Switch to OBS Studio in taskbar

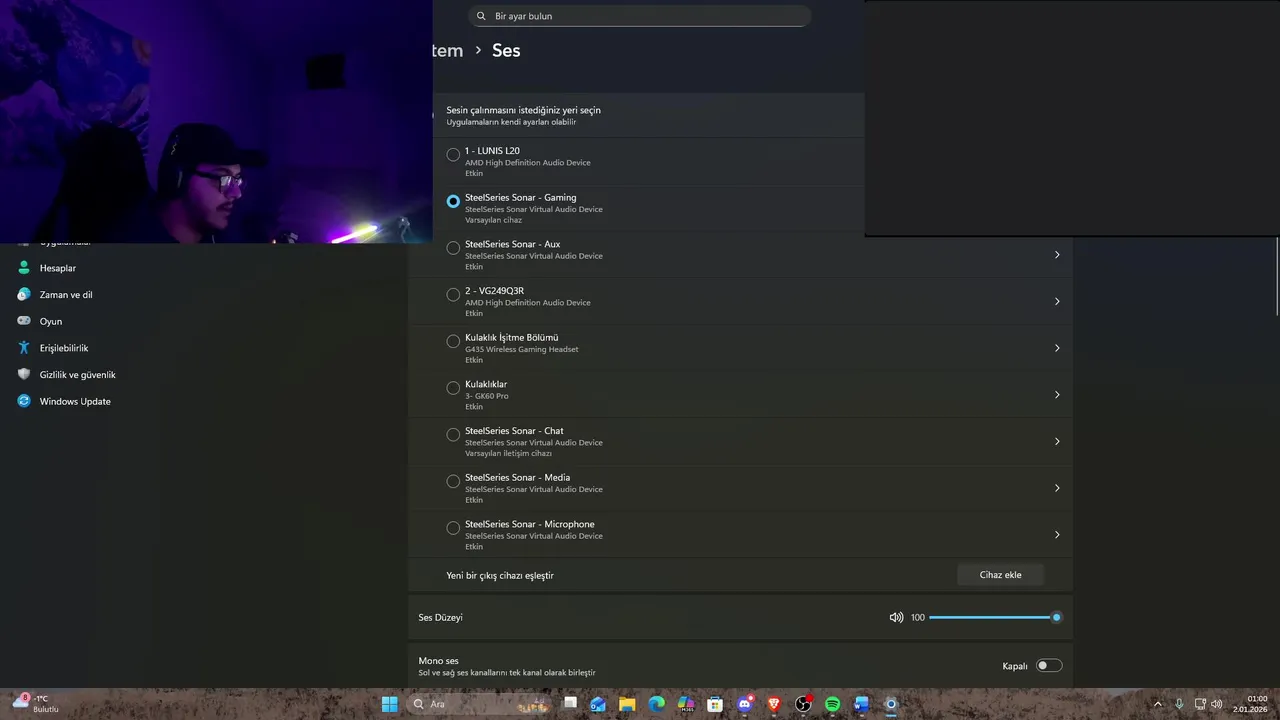click(803, 704)
